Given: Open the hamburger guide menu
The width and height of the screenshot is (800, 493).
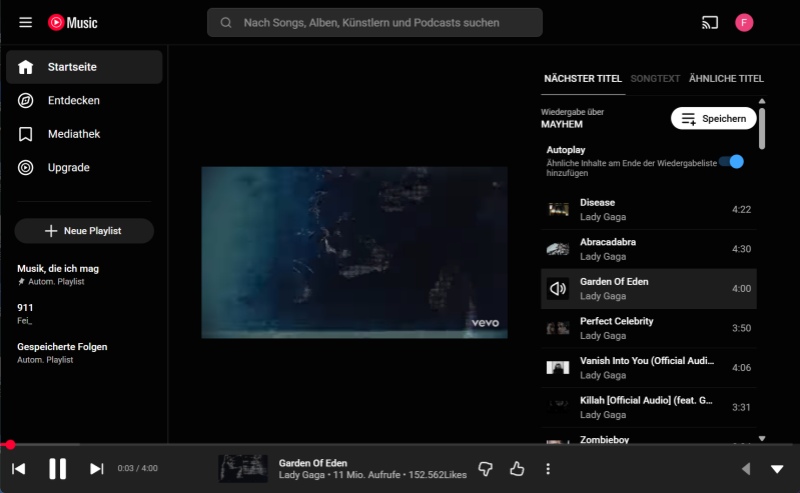Looking at the screenshot, I should point(26,22).
